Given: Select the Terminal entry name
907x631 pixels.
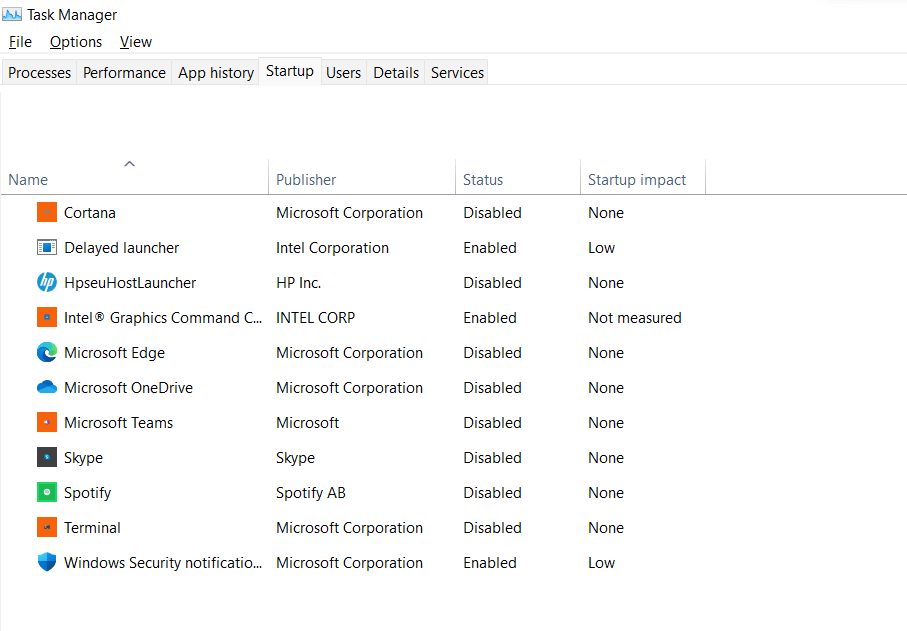Looking at the screenshot, I should 93,527.
